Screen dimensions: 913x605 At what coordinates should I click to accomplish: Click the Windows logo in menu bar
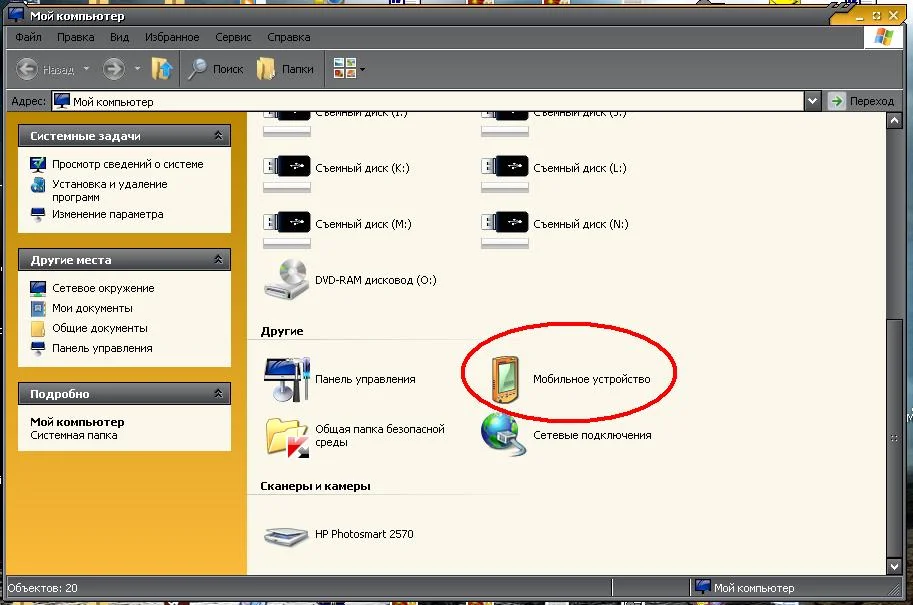pyautogui.click(x=883, y=37)
